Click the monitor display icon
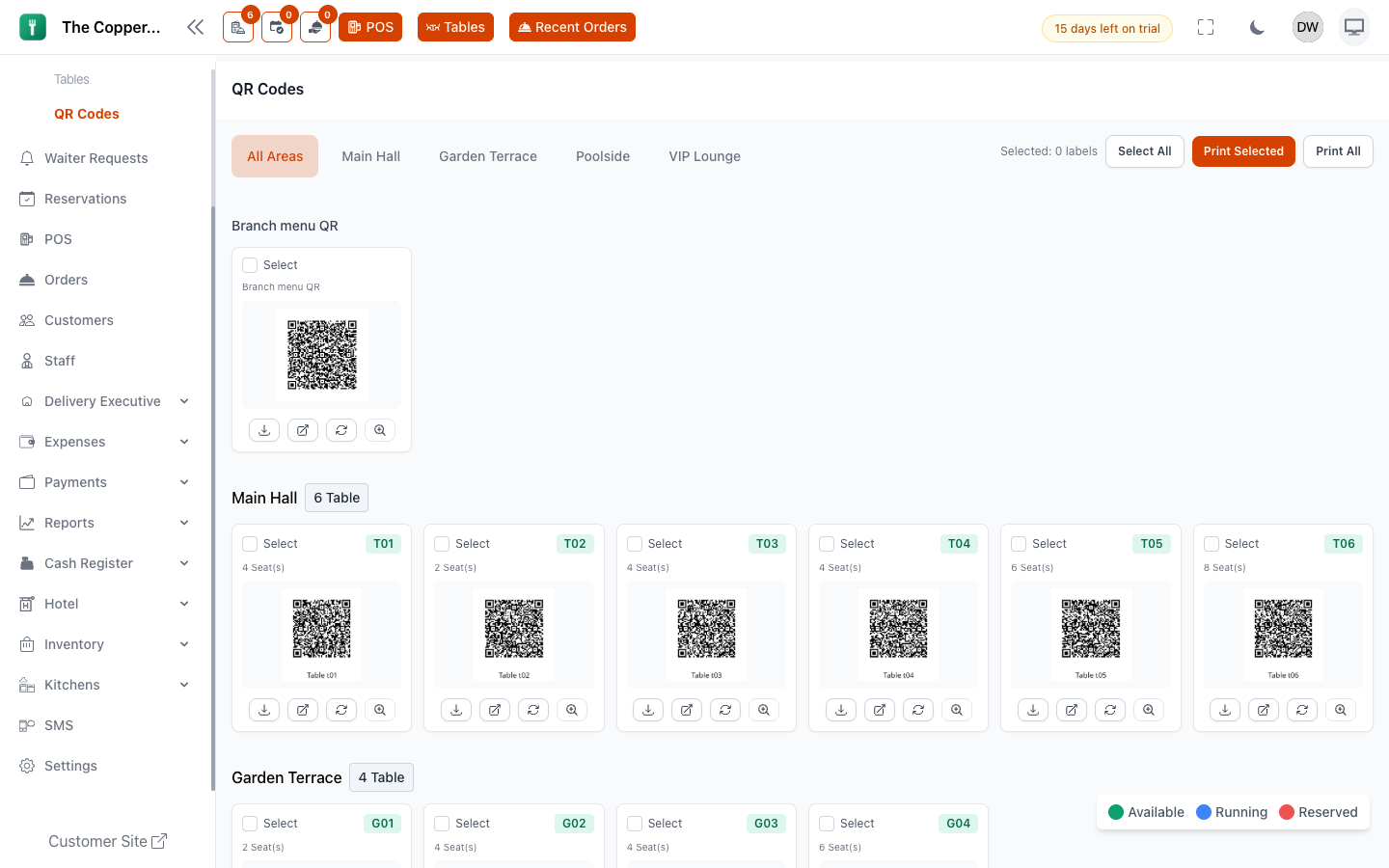The image size is (1389, 868). point(1354,27)
